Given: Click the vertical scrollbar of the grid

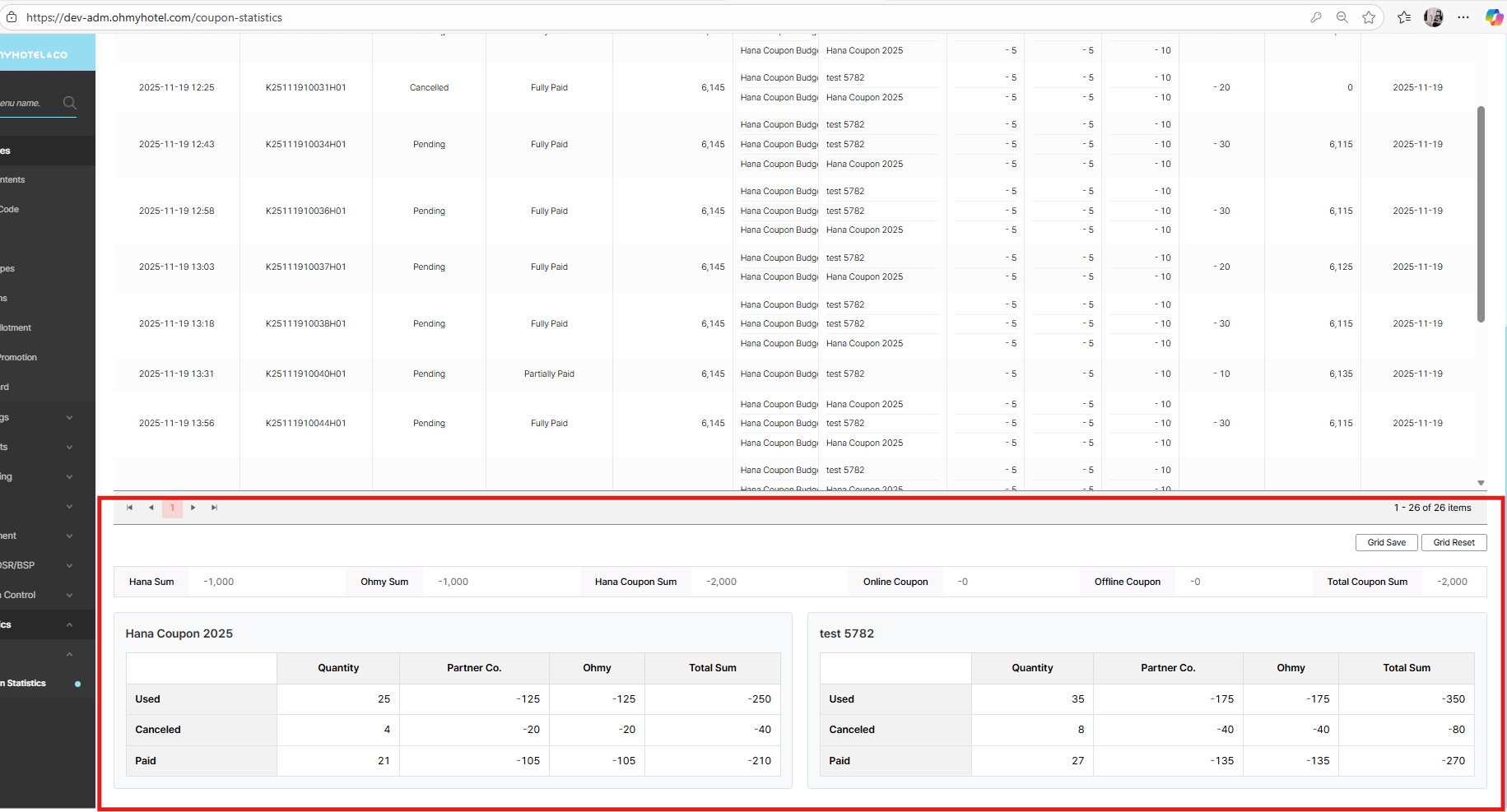Looking at the screenshot, I should click(x=1481, y=214).
